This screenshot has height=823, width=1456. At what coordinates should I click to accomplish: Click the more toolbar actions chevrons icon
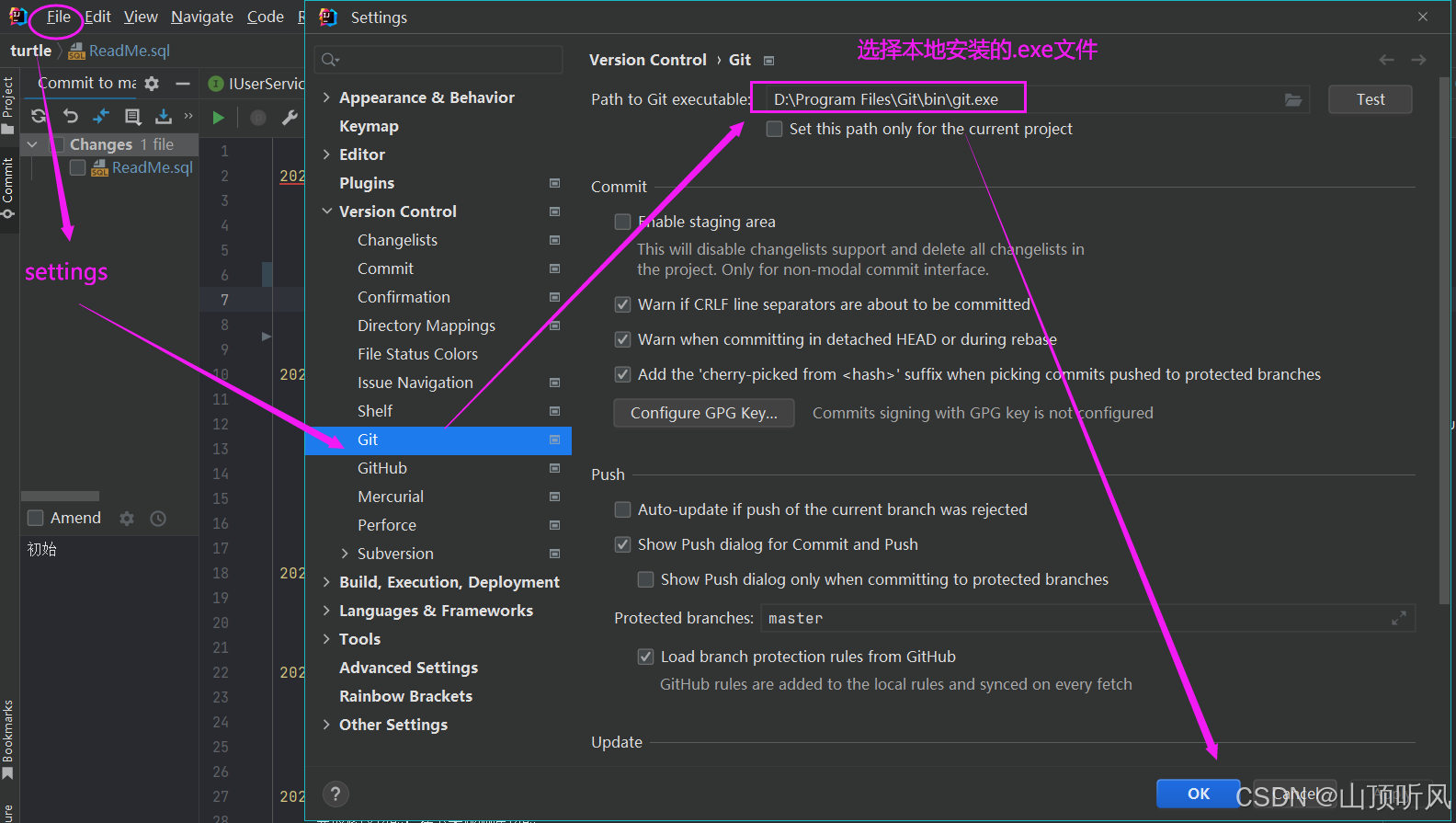(x=188, y=116)
